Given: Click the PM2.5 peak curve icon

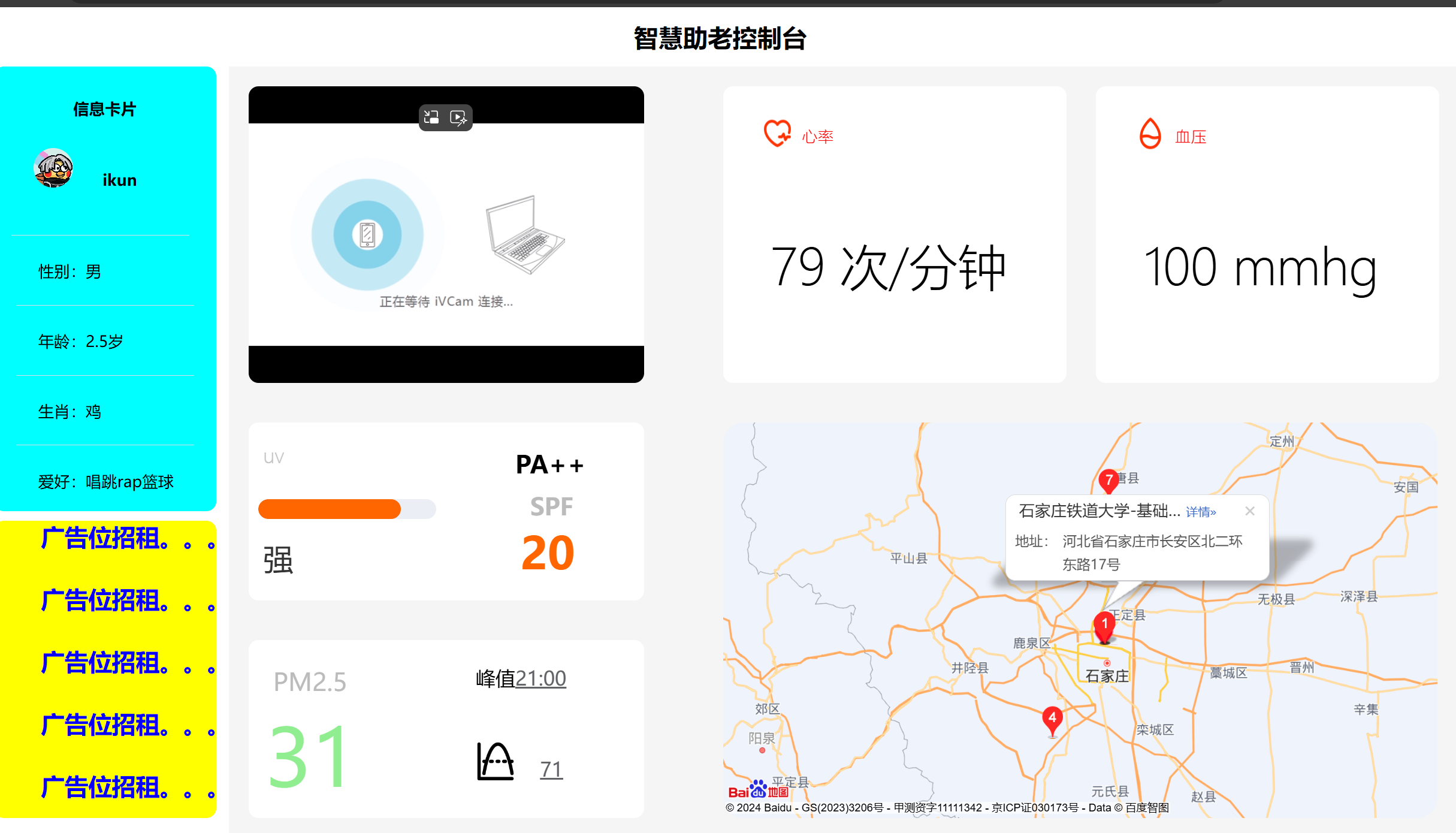Looking at the screenshot, I should [x=495, y=762].
